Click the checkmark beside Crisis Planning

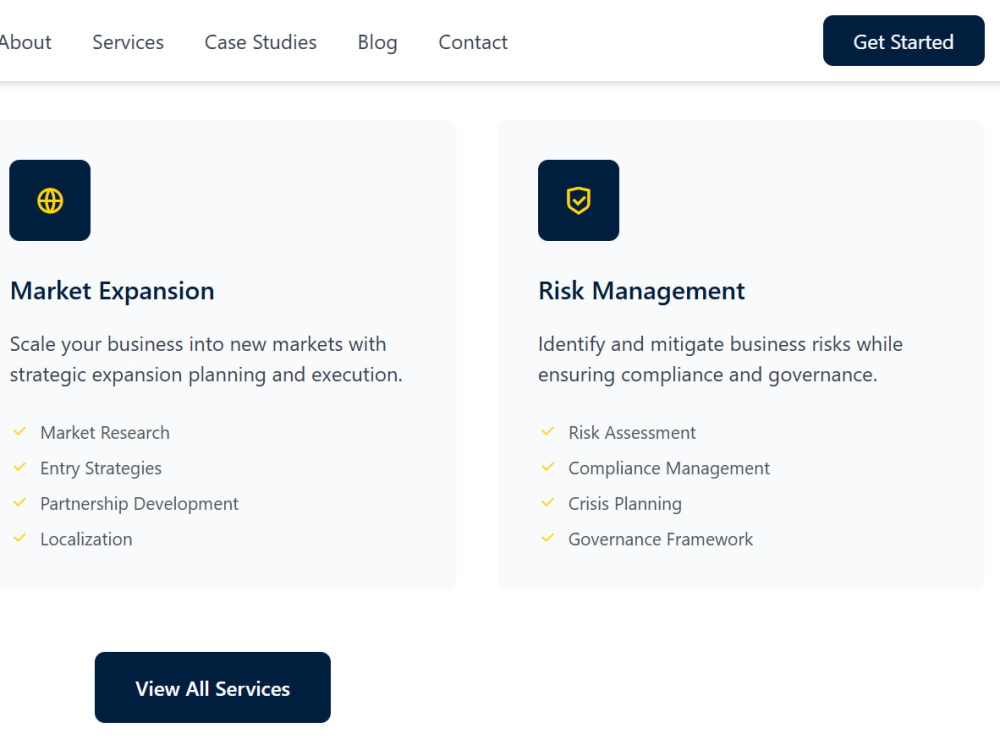(x=548, y=503)
